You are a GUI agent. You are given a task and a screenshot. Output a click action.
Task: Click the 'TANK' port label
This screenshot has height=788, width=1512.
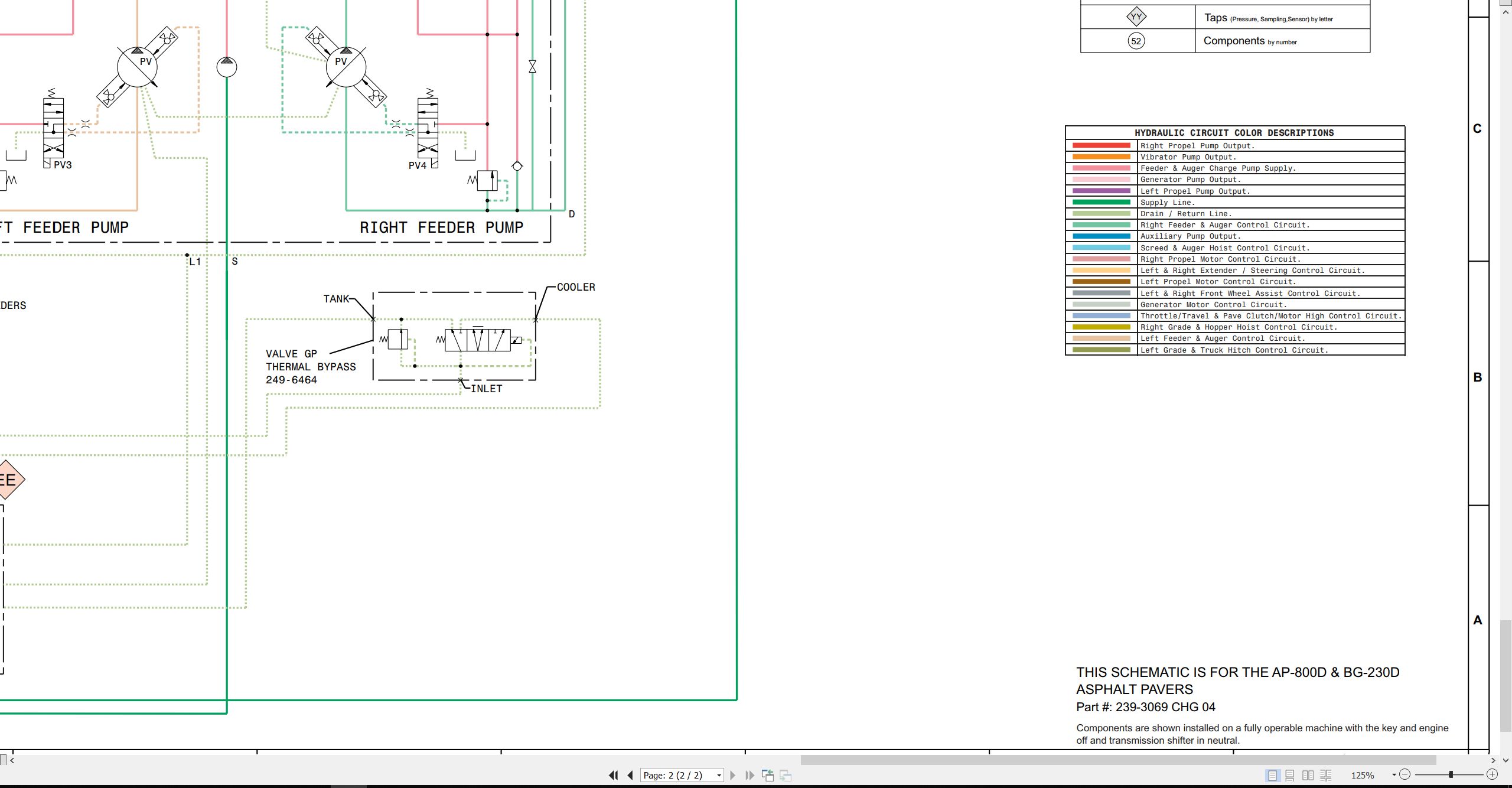click(336, 299)
